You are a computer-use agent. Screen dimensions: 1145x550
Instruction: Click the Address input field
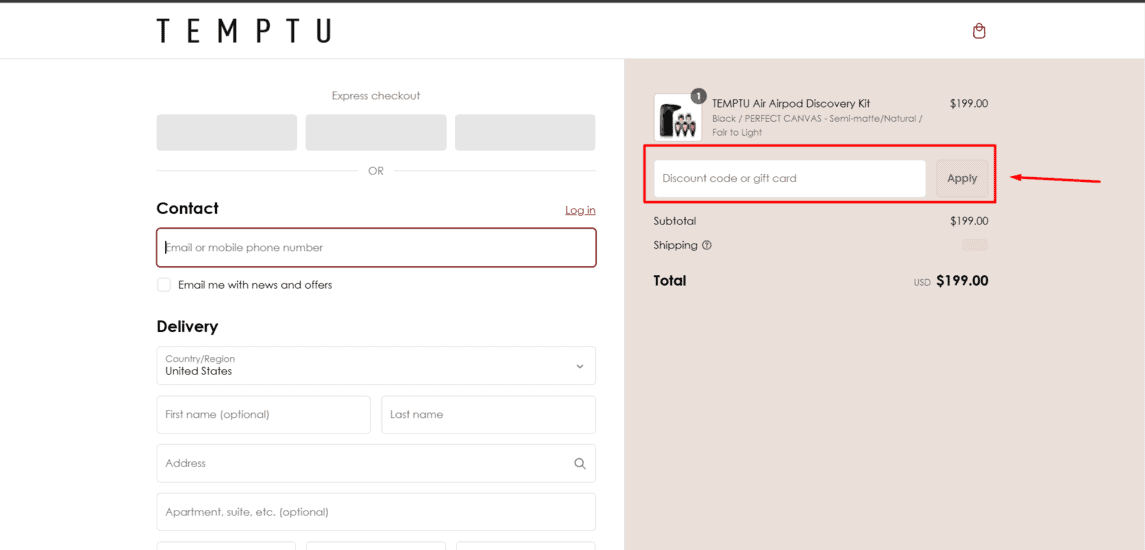(376, 463)
